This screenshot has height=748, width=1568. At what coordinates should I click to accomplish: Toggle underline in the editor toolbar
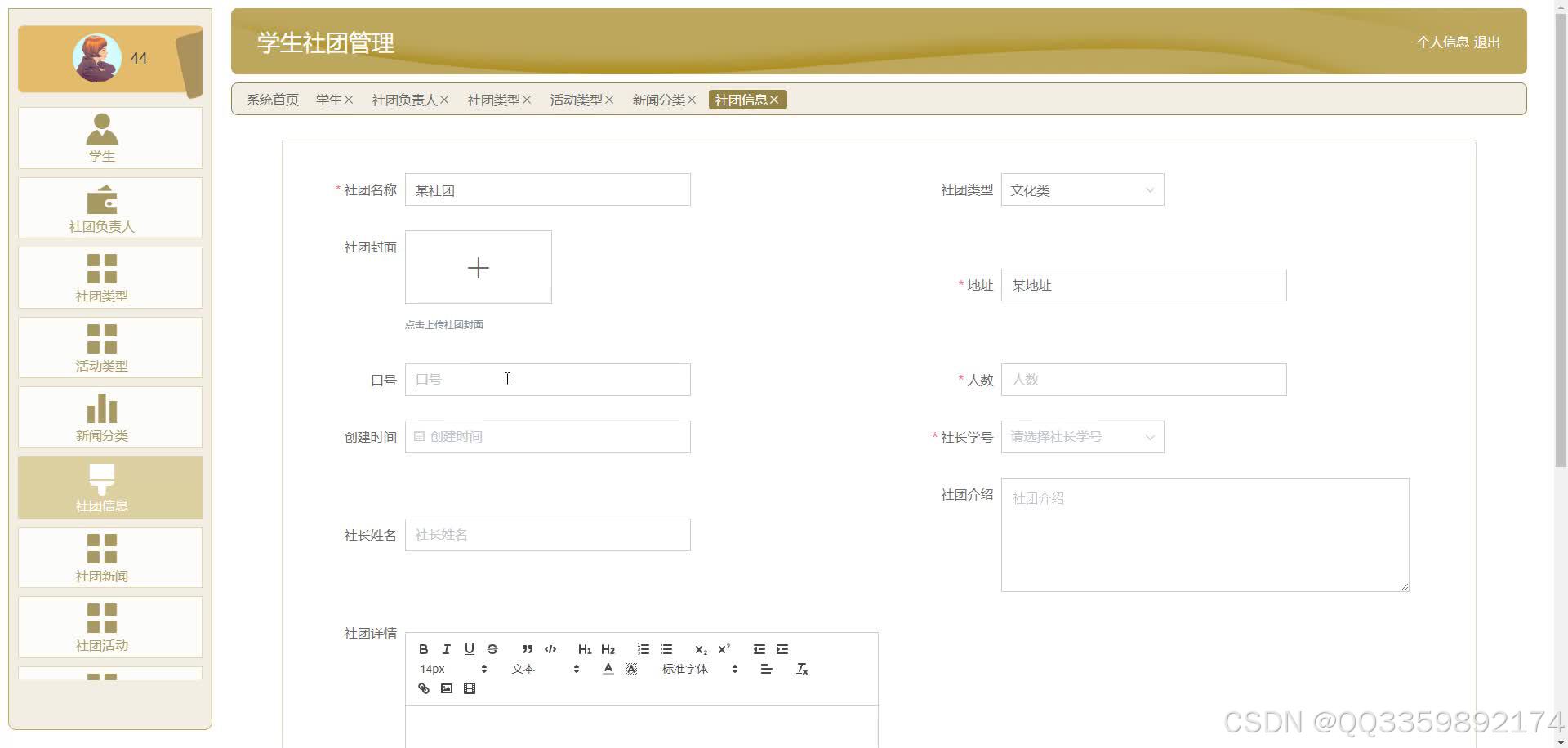coord(469,649)
